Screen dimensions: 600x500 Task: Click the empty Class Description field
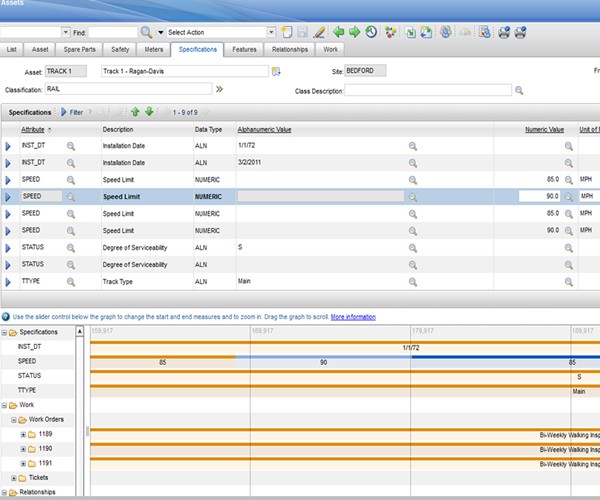[428, 90]
